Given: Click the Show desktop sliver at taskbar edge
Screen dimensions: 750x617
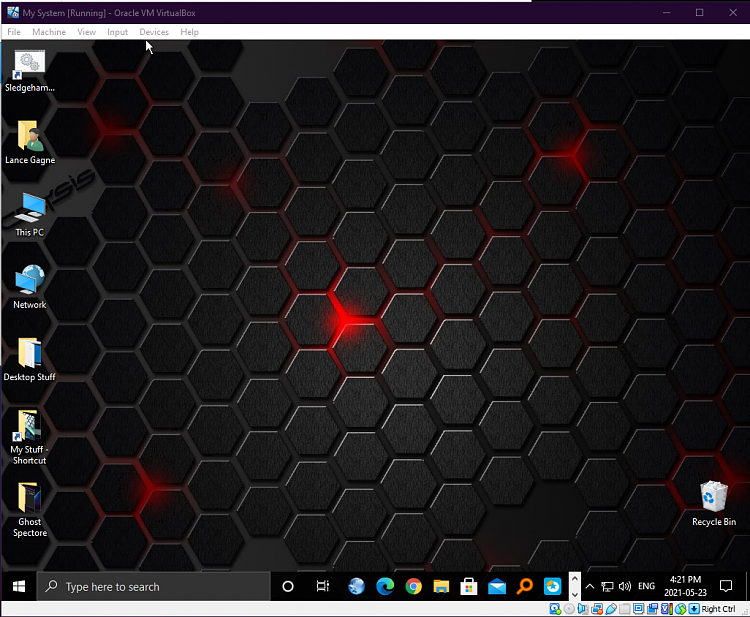Looking at the screenshot, I should (x=747, y=586).
